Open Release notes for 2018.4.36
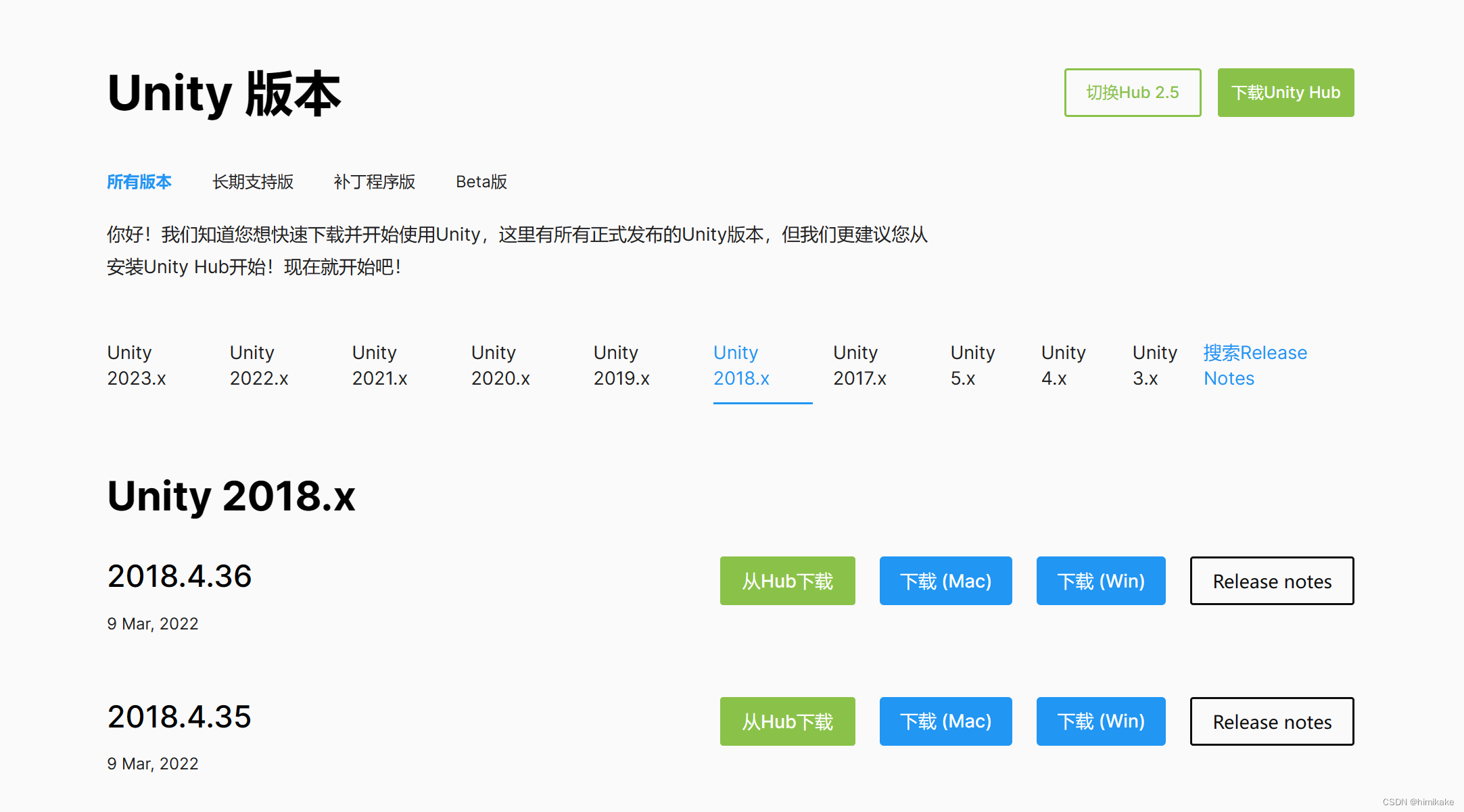The height and width of the screenshot is (812, 1464). (1271, 581)
